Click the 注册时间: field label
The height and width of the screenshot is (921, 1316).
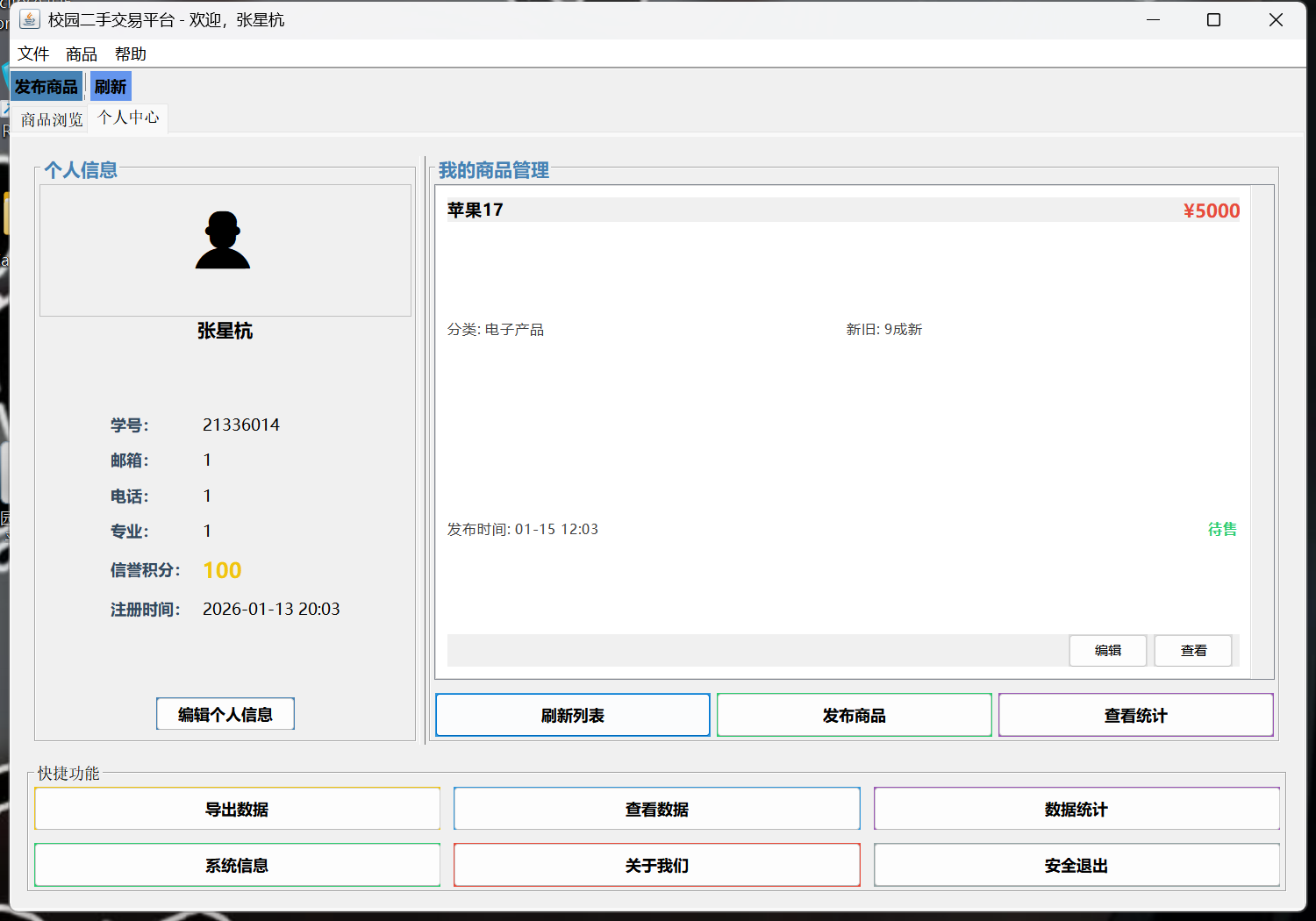click(146, 610)
